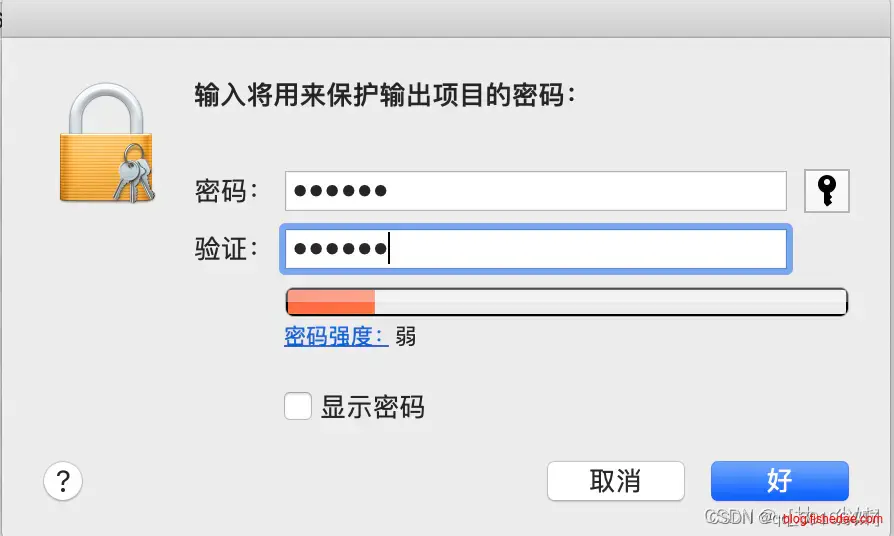Click the empty gray part of the strength bar

coord(610,302)
